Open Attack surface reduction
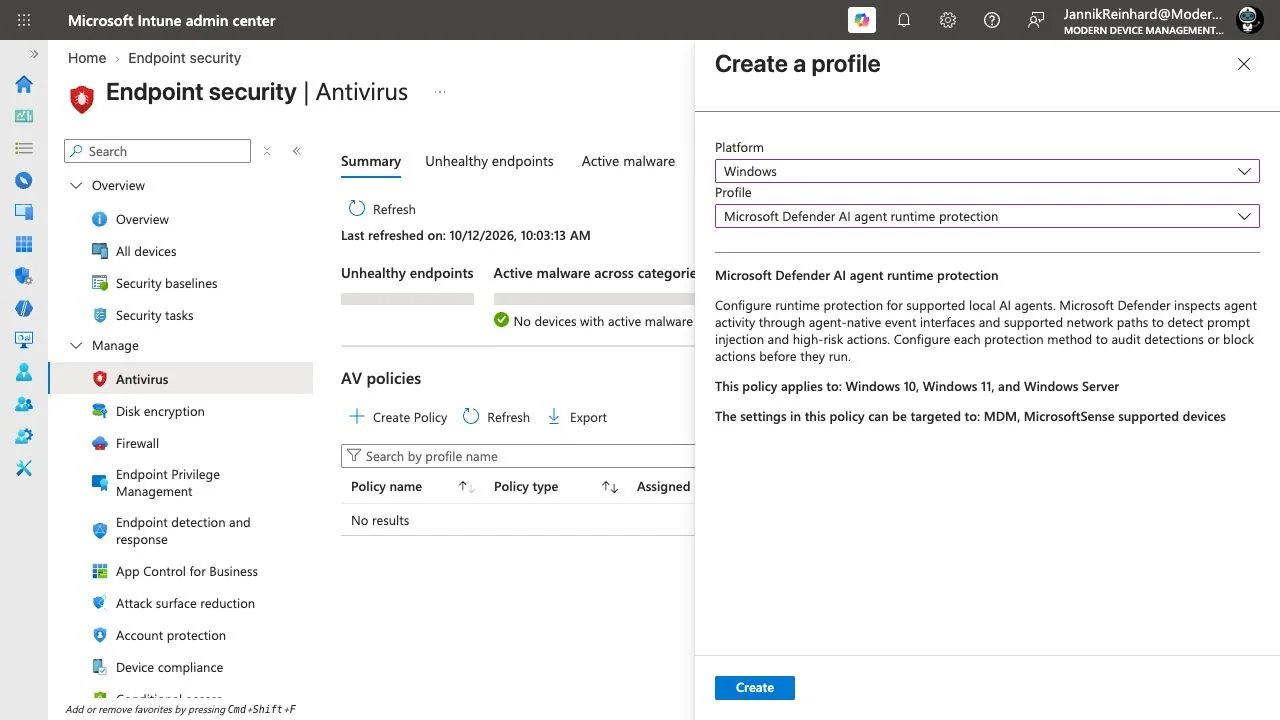Screen dimensions: 1280x720 pyautogui.click(x=185, y=603)
